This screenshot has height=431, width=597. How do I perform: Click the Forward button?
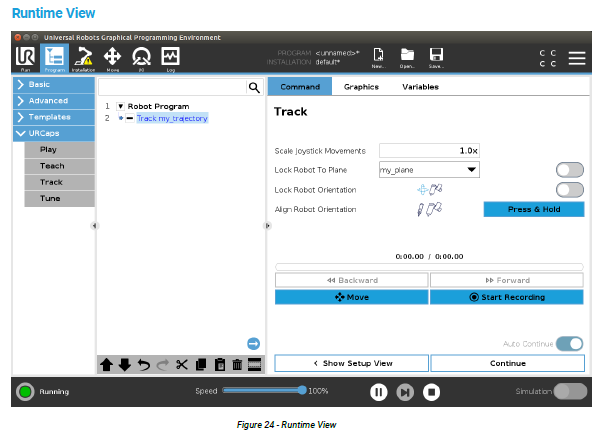(507, 280)
